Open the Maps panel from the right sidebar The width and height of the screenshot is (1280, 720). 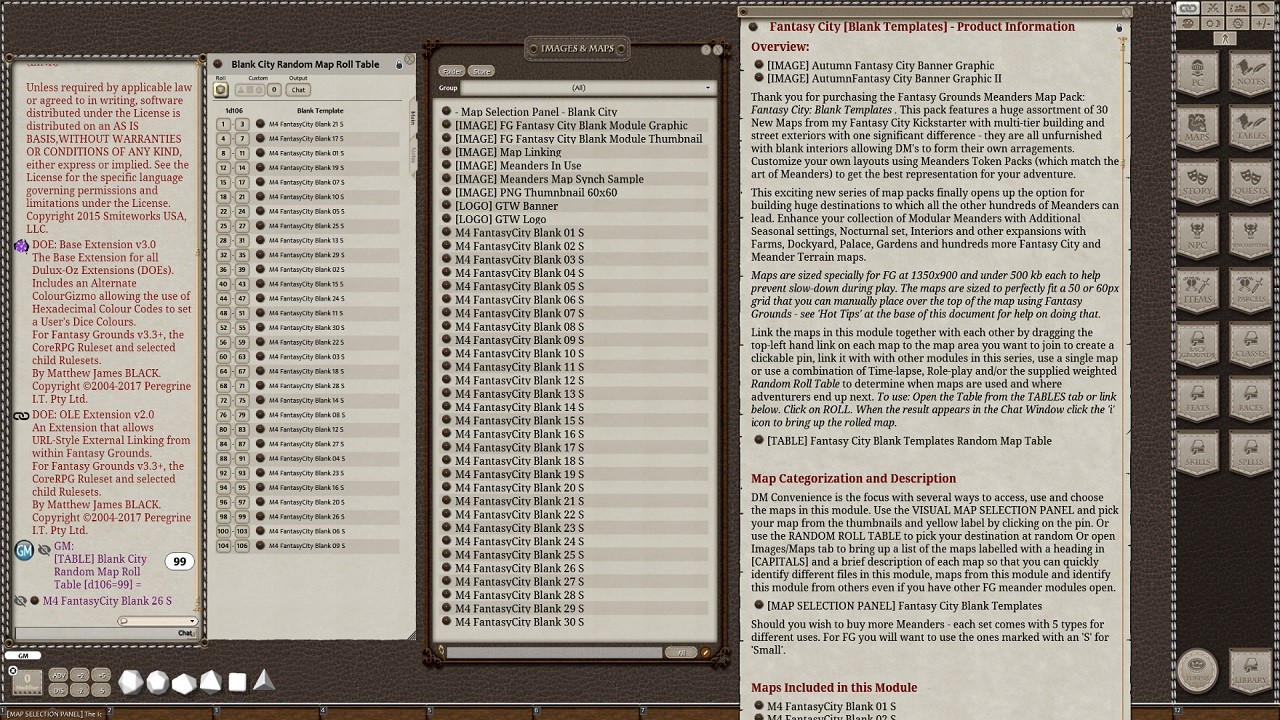[1196, 128]
